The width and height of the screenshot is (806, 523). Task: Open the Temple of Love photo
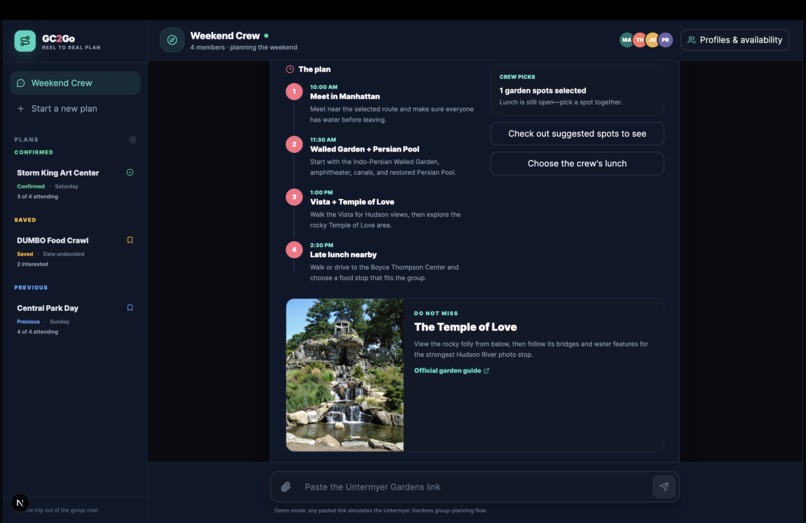[345, 375]
